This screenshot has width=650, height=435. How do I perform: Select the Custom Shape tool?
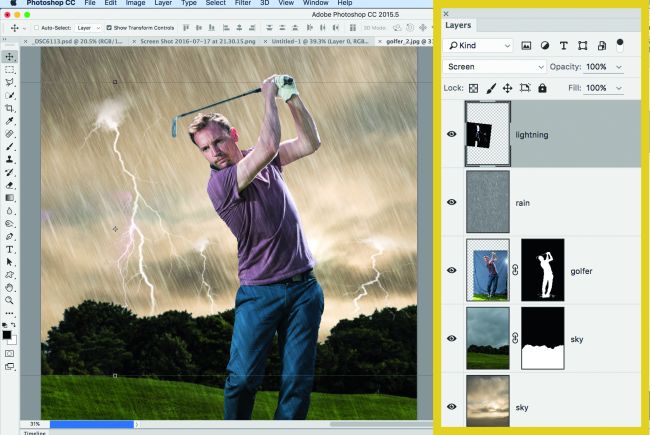click(9, 275)
